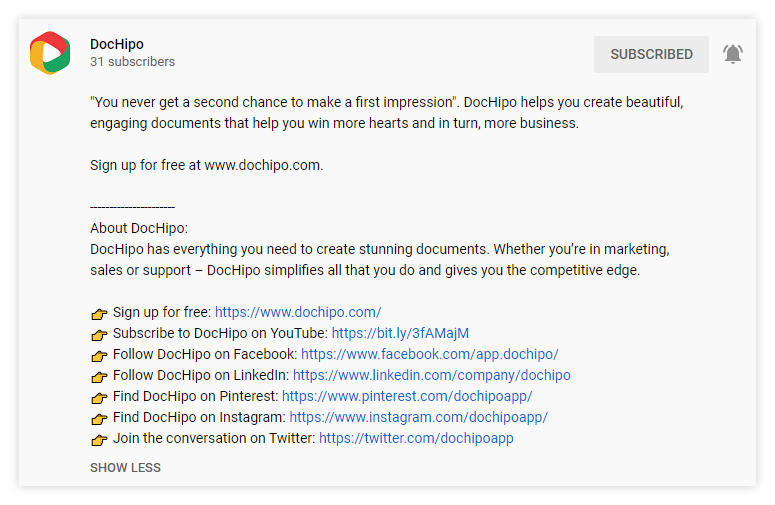
Task: Click the pointing hand emoji beside 'Find DocHipo on Pinterest'
Action: pyautogui.click(x=99, y=398)
